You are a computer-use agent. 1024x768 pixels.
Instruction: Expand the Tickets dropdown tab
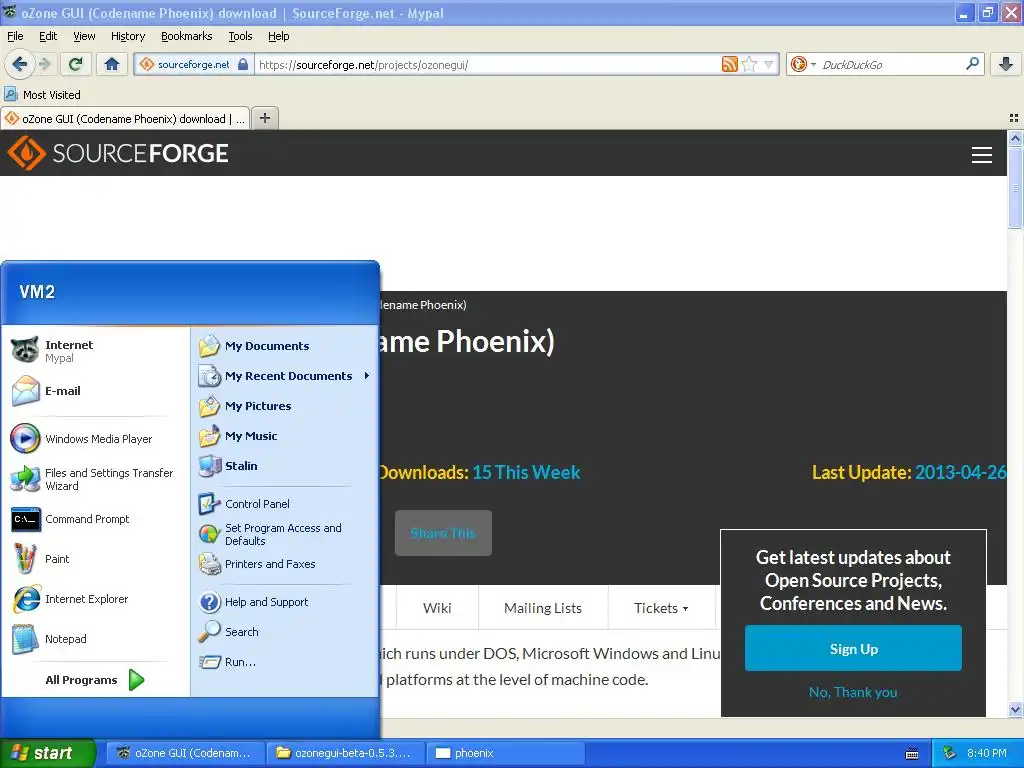point(661,608)
